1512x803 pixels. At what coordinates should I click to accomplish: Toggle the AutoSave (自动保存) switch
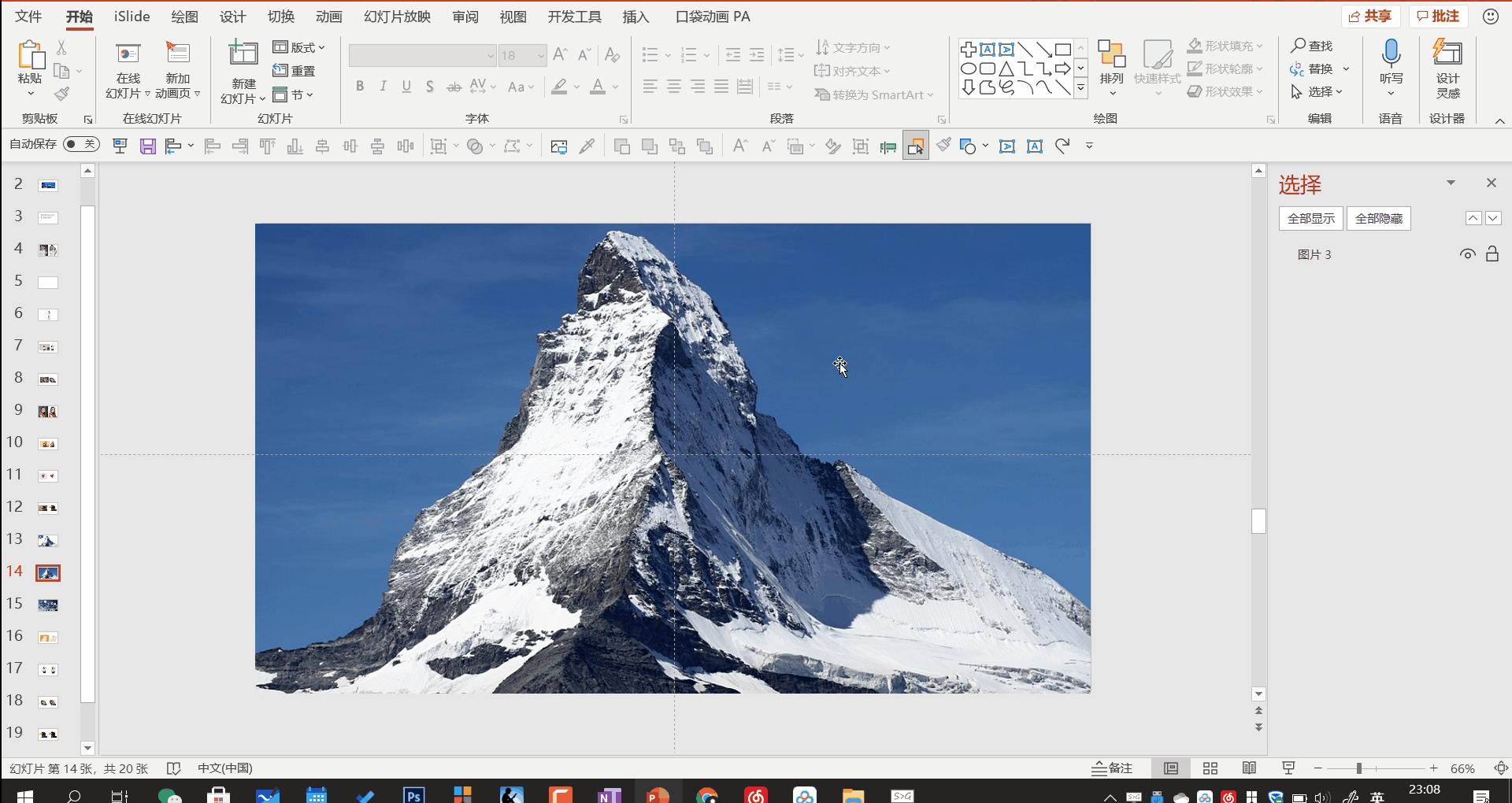coord(81,144)
